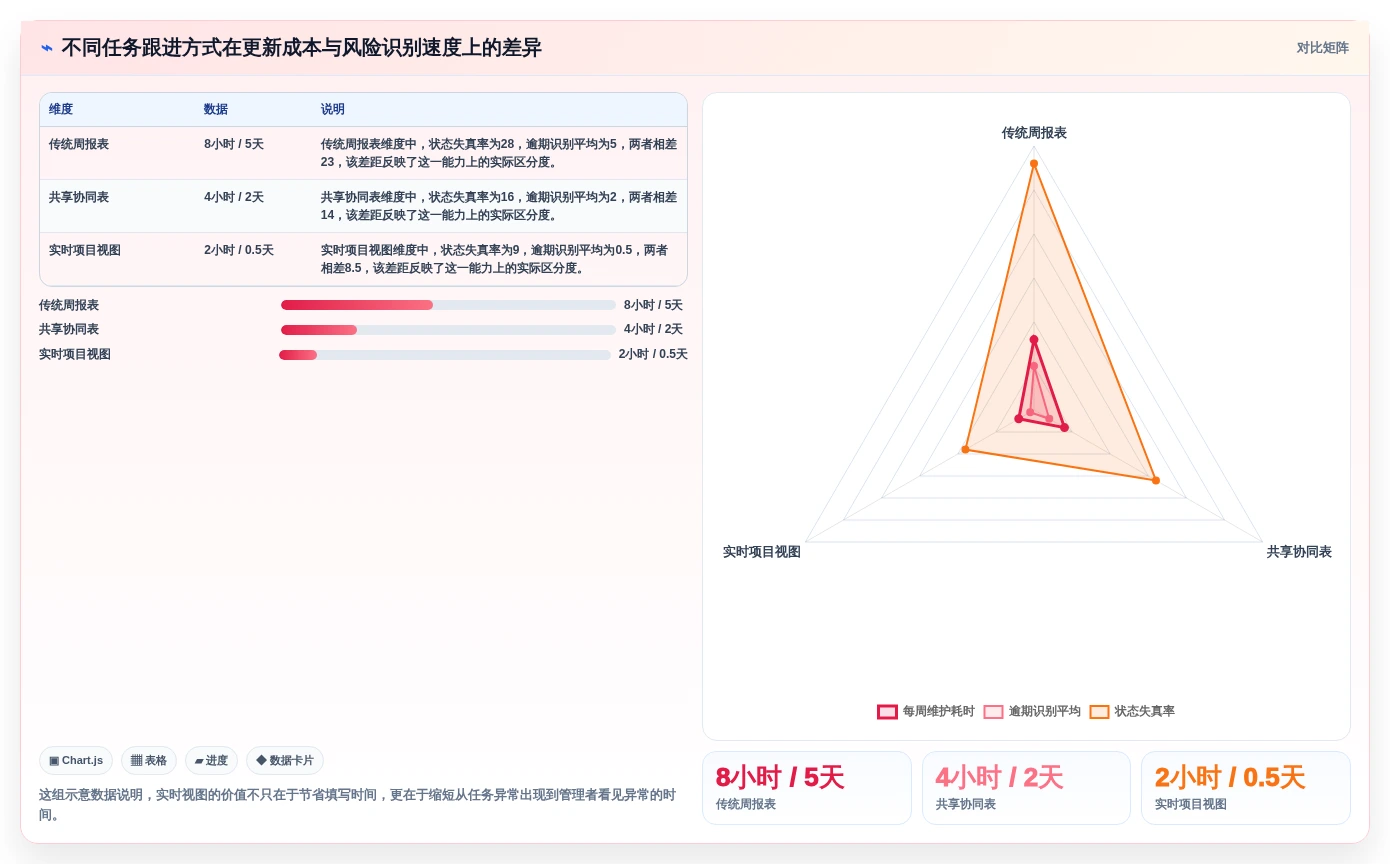
Task: Click the 传统周报表 progress bar
Action: (448, 305)
